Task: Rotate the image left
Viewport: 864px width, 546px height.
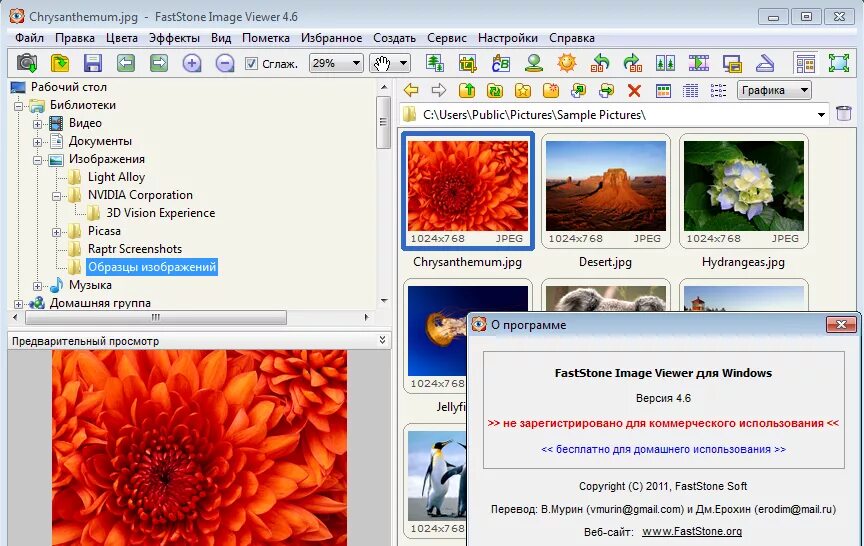Action: coord(600,63)
